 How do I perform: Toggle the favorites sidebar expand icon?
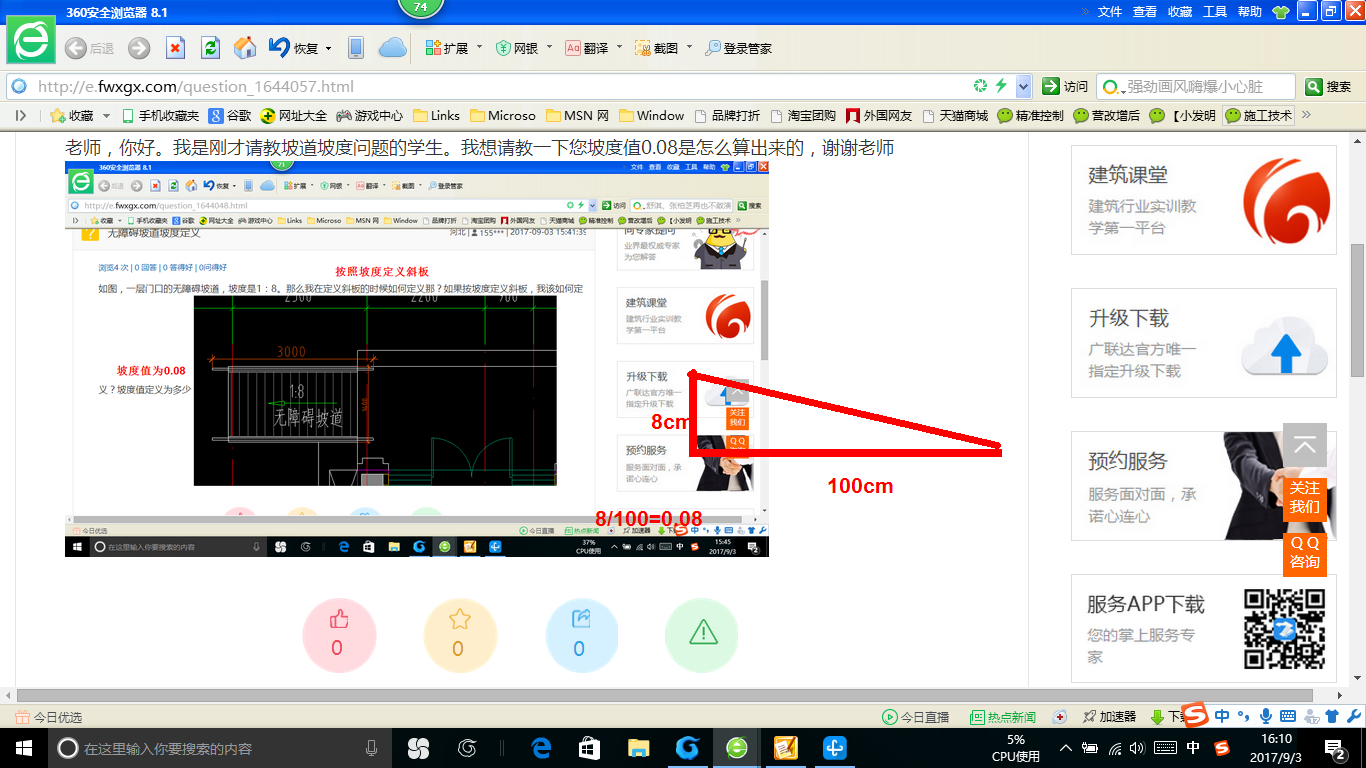tap(21, 115)
